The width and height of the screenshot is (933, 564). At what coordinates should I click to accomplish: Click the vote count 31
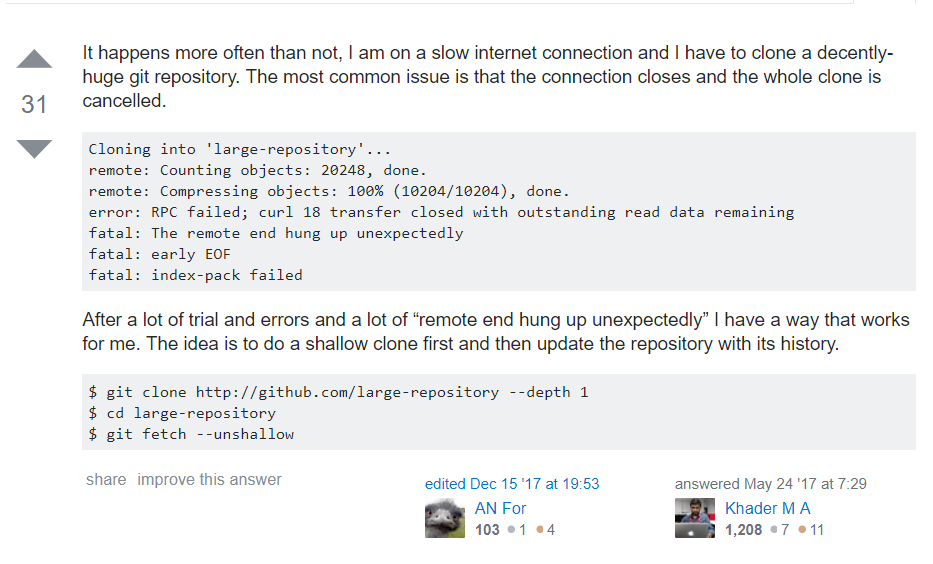(34, 104)
